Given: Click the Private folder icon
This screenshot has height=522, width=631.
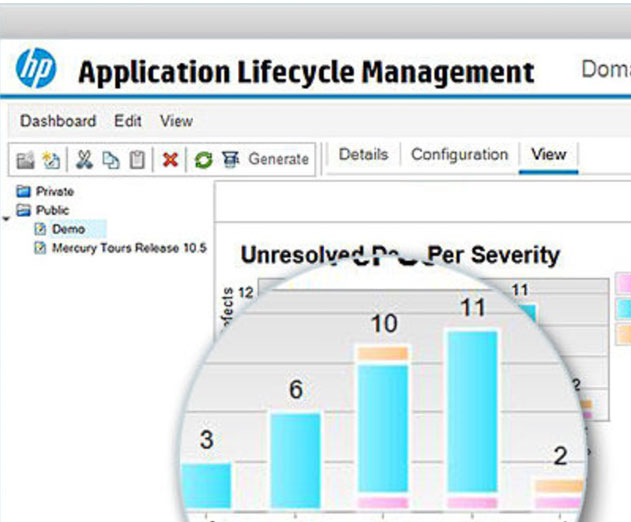Looking at the screenshot, I should click(23, 191).
